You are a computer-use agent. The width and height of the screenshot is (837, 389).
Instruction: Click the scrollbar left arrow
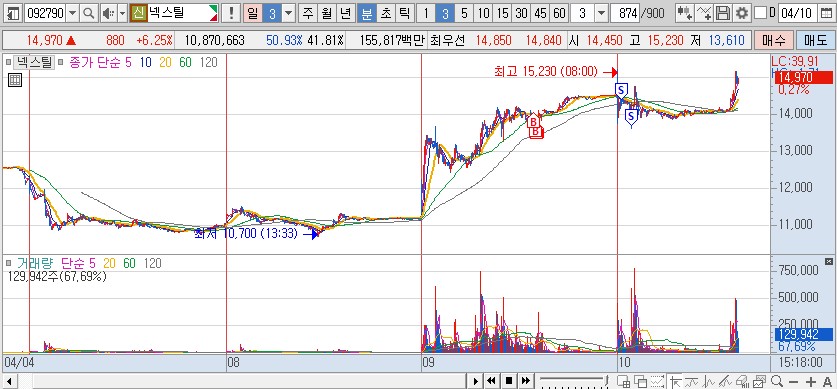(x=9, y=381)
